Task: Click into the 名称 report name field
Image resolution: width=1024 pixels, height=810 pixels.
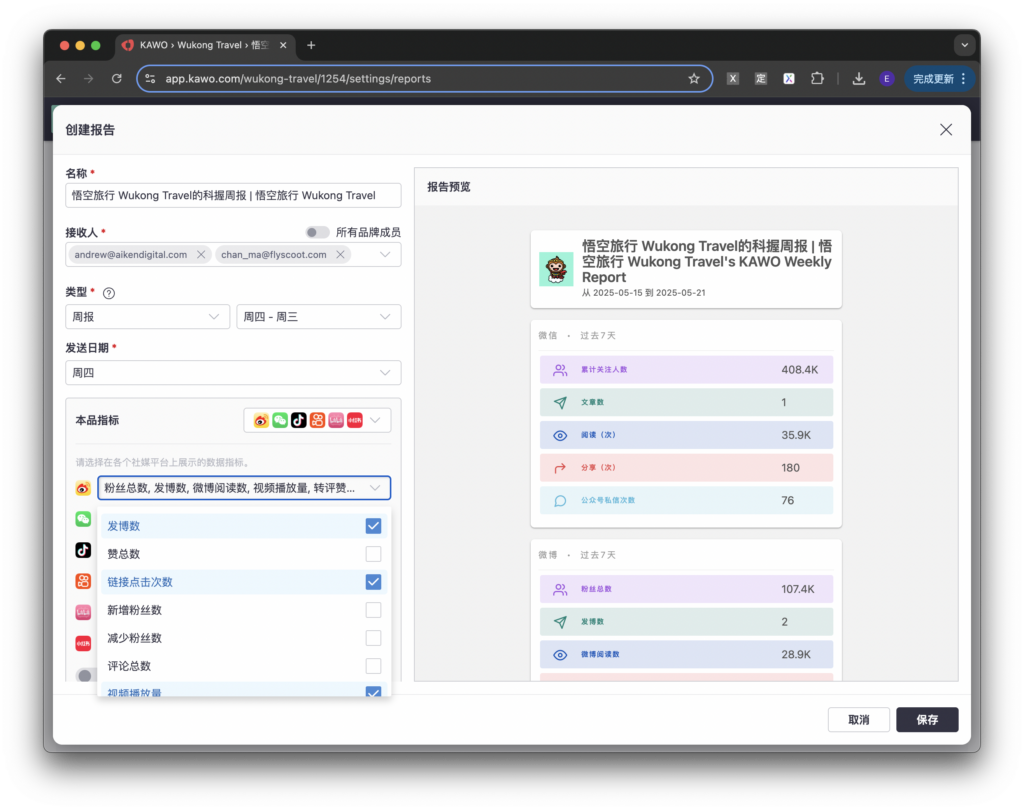Action: [x=233, y=196]
